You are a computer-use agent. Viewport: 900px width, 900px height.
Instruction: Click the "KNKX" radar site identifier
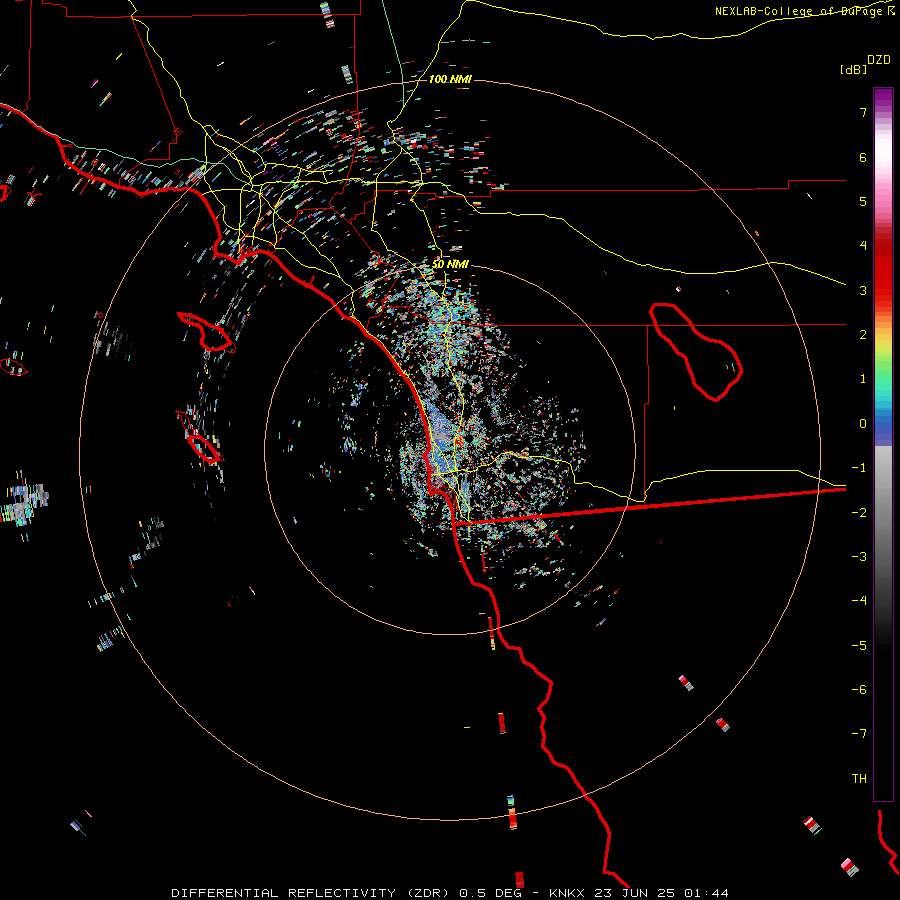tap(567, 893)
